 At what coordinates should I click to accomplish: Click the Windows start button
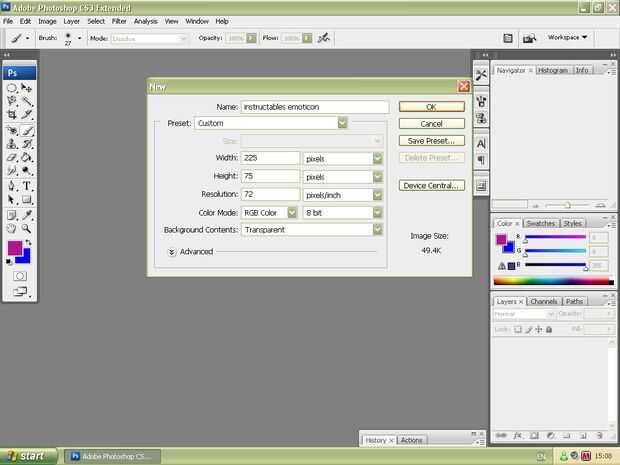coord(28,456)
